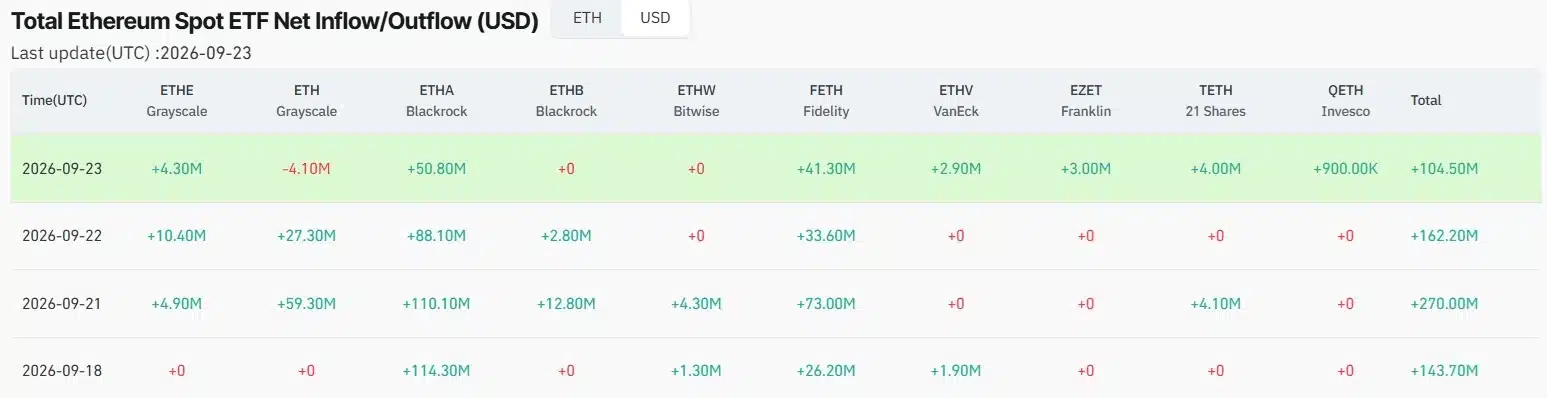This screenshot has width=1547, height=398.
Task: Click the +104.50M total value
Action: [1444, 168]
